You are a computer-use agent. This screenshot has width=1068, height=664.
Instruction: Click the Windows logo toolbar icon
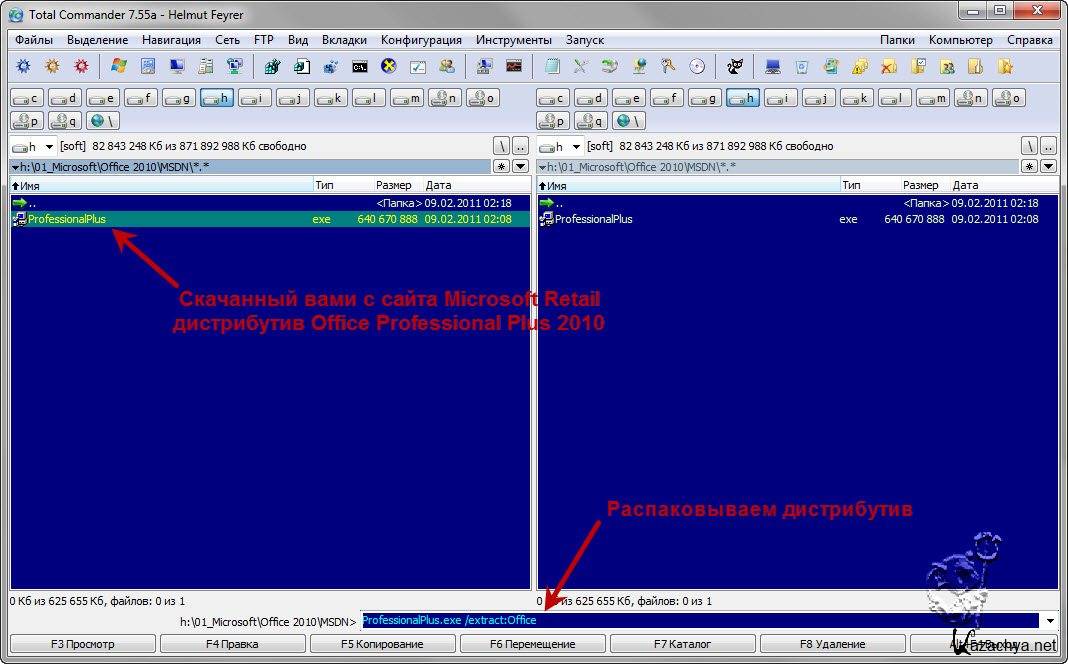click(x=119, y=67)
